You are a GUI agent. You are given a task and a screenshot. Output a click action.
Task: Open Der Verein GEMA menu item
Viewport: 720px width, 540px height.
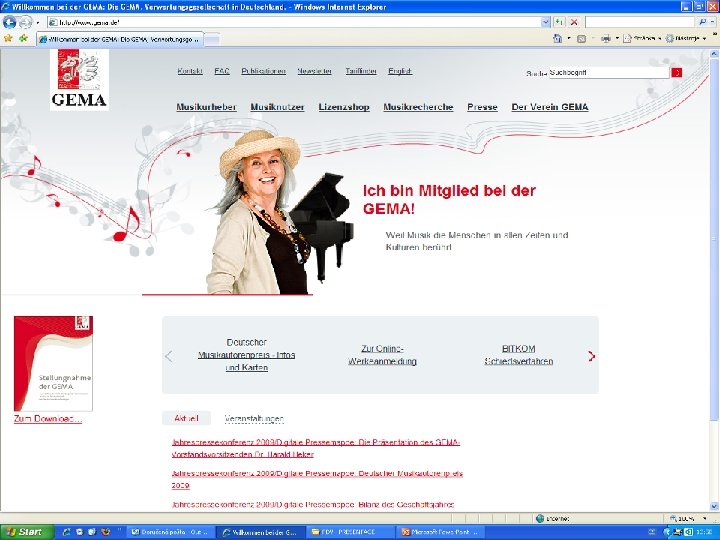[x=550, y=107]
